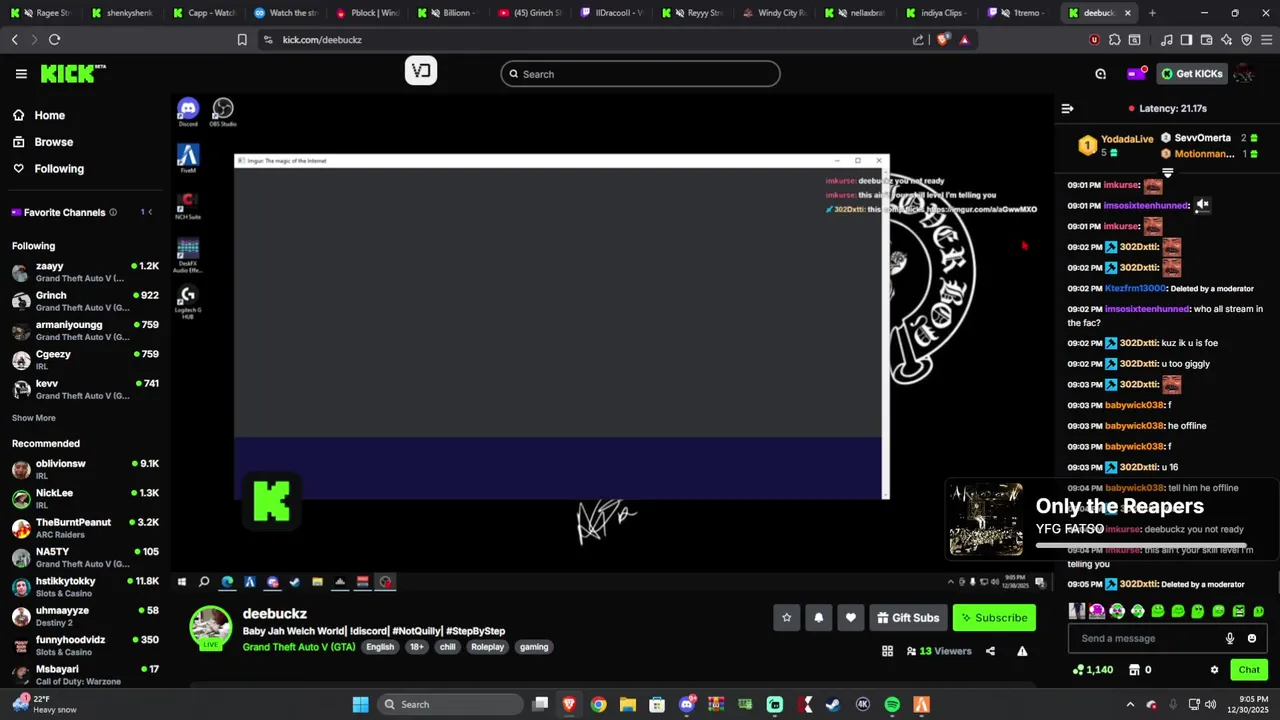Click the green Chat send button
The image size is (1280, 720).
[x=1249, y=670]
